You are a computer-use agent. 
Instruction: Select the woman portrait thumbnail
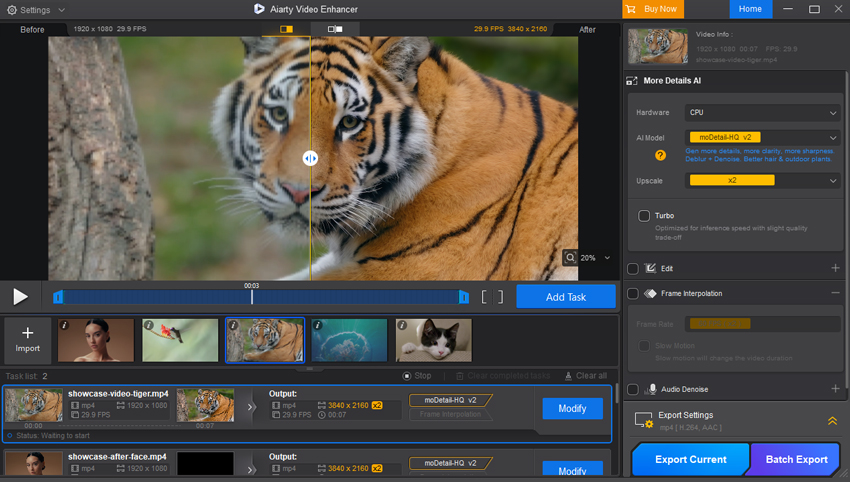(x=96, y=340)
